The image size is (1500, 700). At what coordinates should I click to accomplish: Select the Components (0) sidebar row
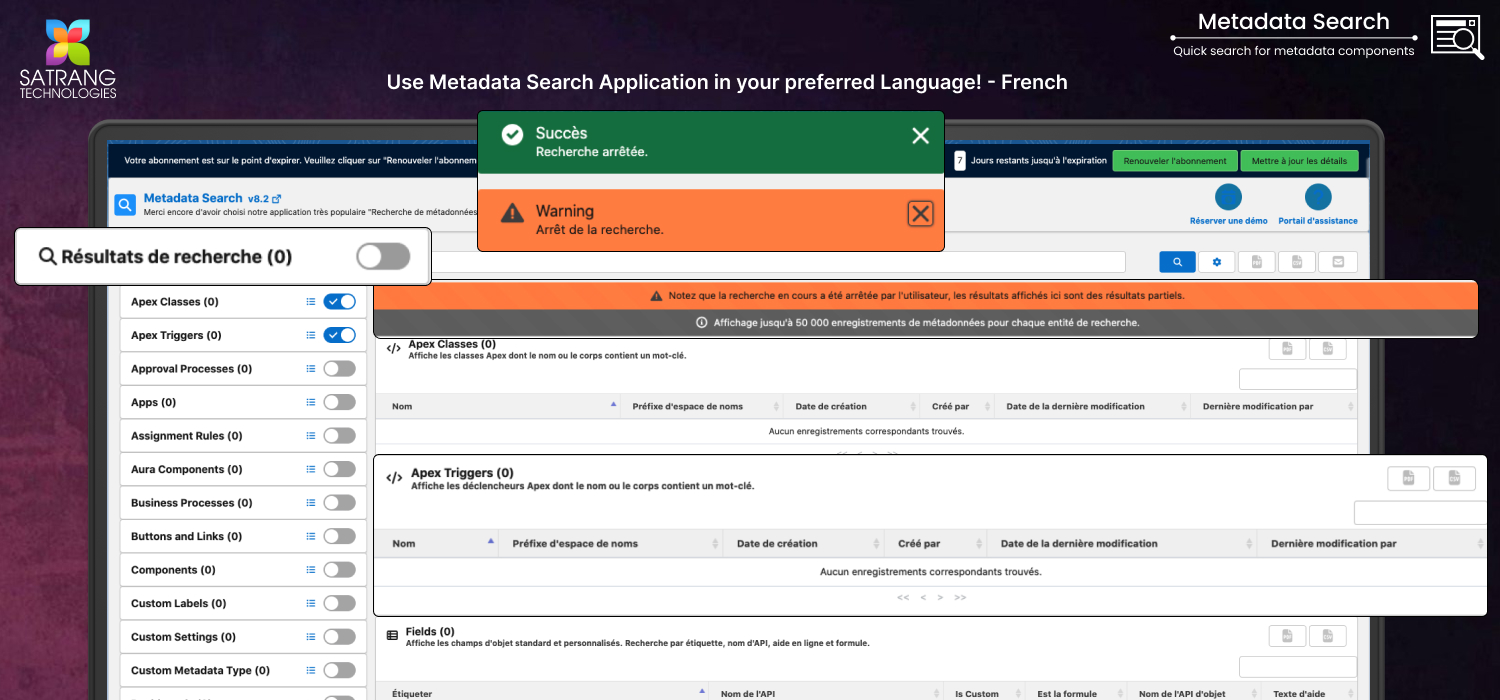point(243,570)
